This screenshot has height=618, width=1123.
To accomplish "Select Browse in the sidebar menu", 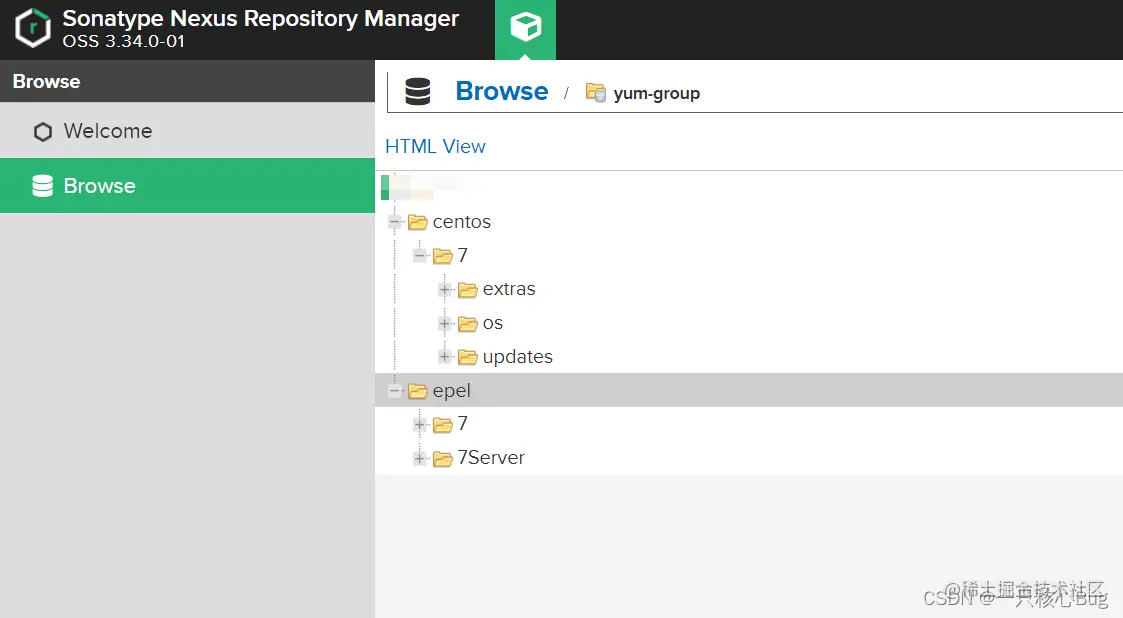I will (187, 185).
